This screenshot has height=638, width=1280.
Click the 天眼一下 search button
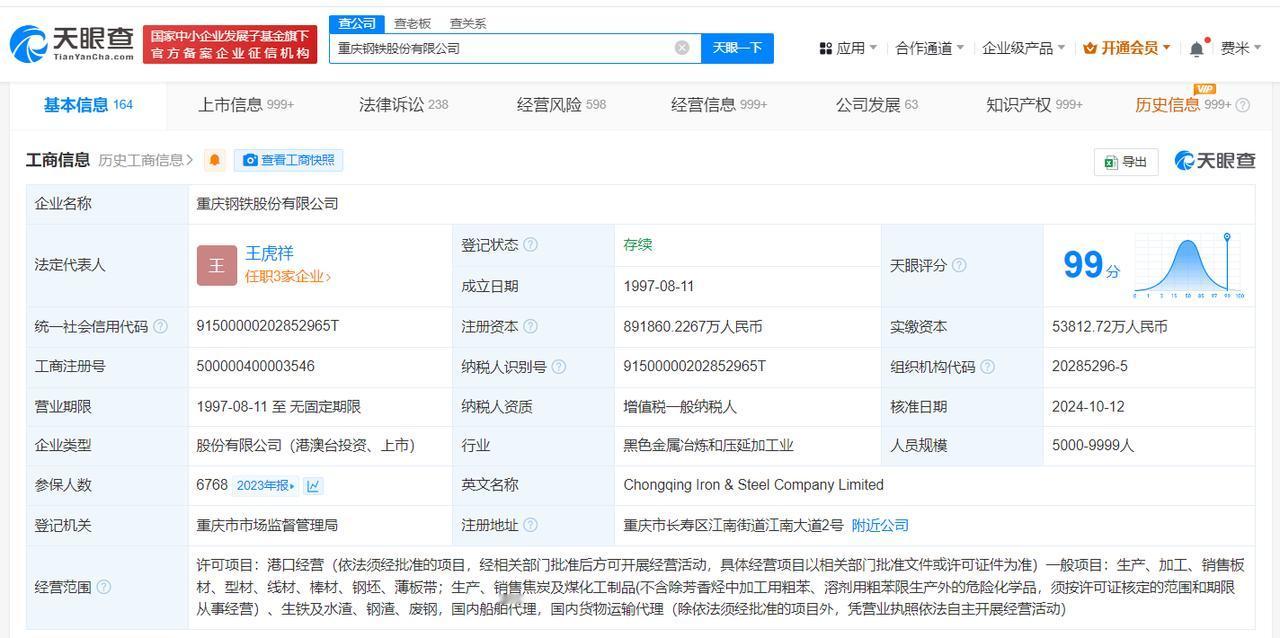[x=737, y=48]
